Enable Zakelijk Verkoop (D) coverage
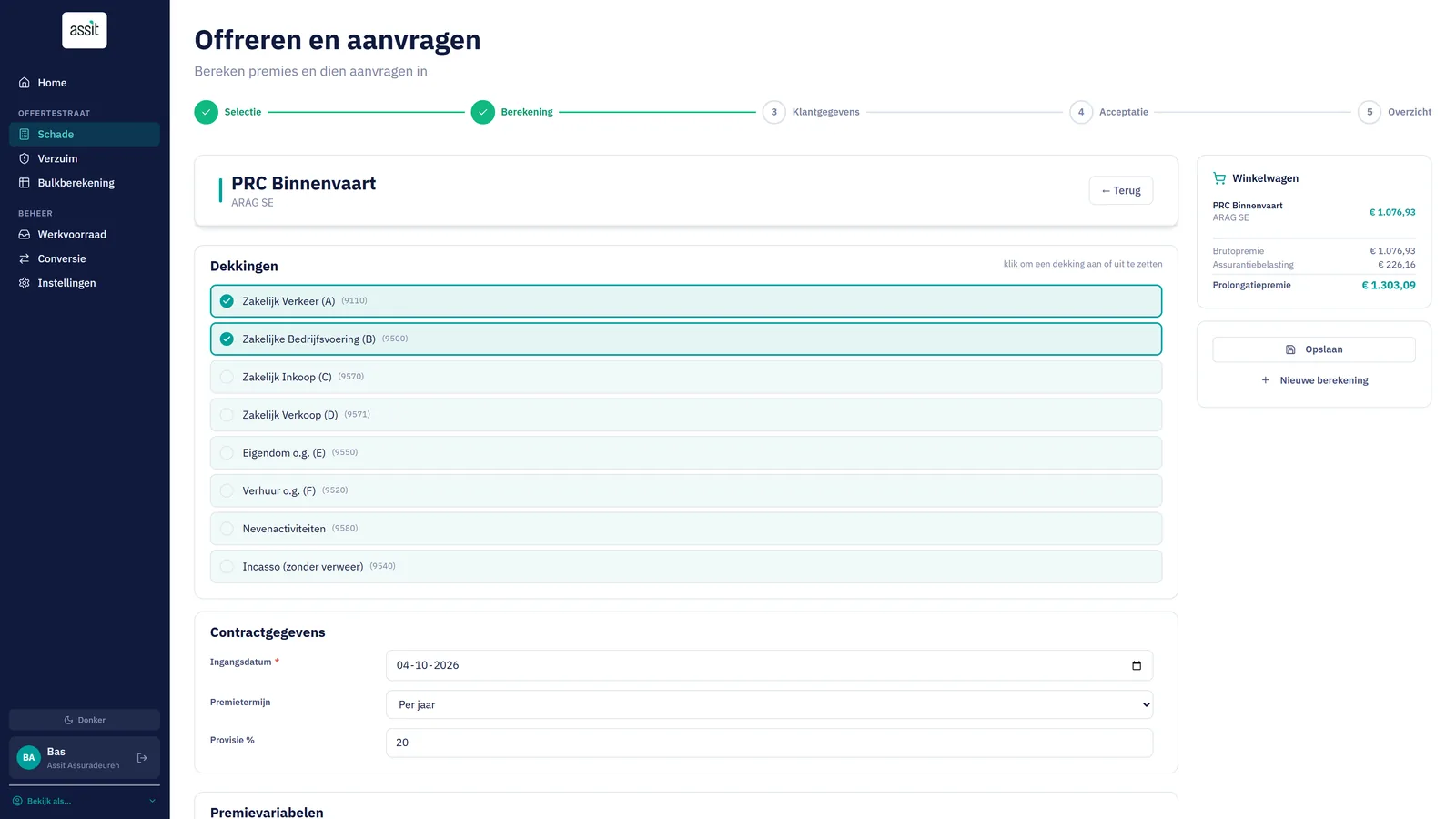The image size is (1456, 819). (x=686, y=415)
